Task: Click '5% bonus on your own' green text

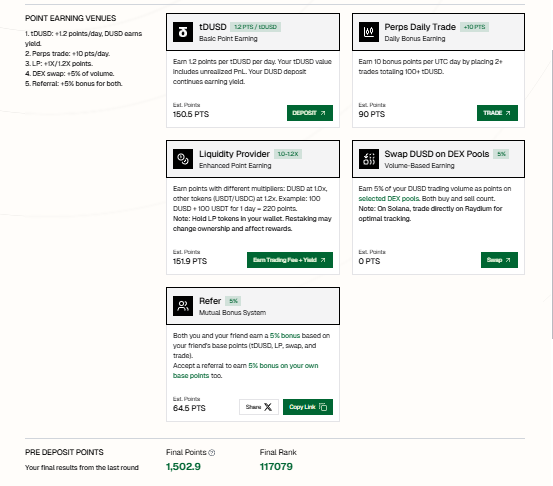Action: tap(283, 366)
